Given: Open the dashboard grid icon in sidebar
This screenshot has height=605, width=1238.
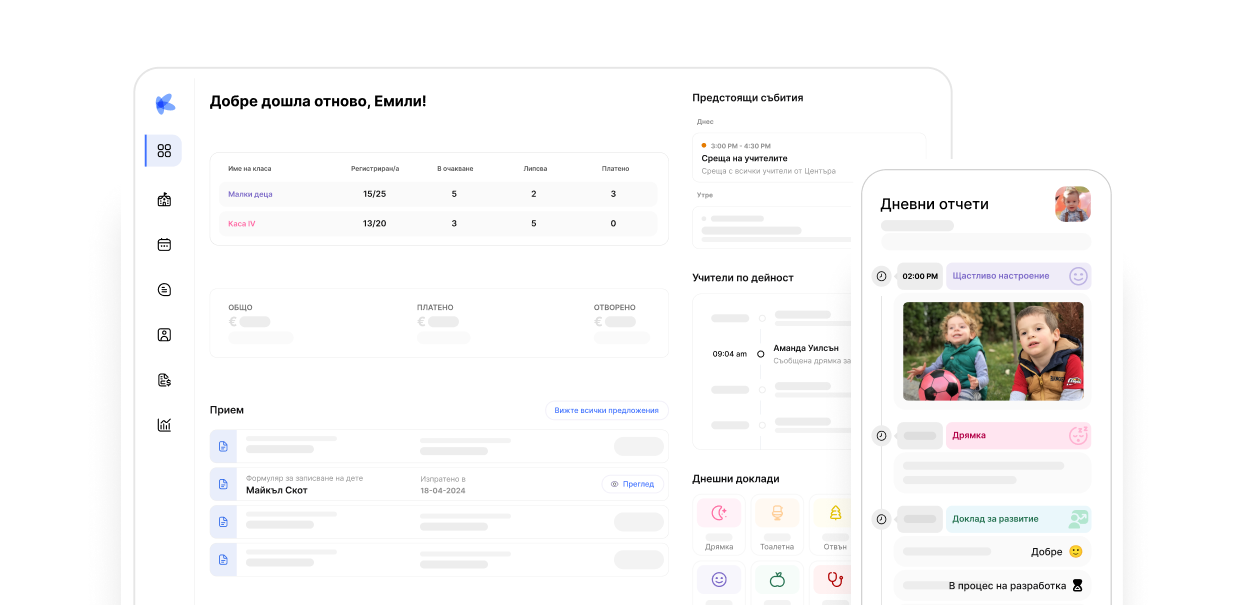Looking at the screenshot, I should (x=164, y=151).
